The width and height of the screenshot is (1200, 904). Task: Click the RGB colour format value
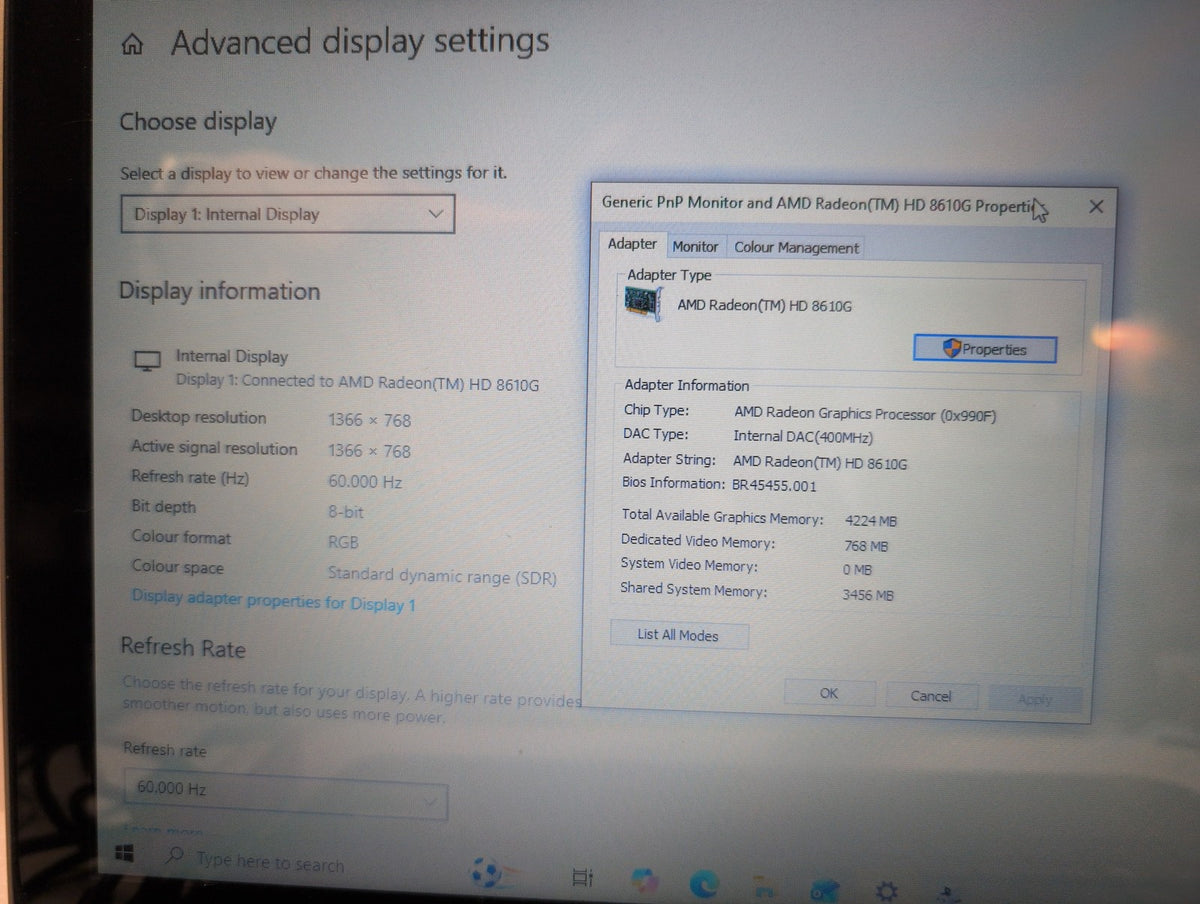[x=343, y=542]
